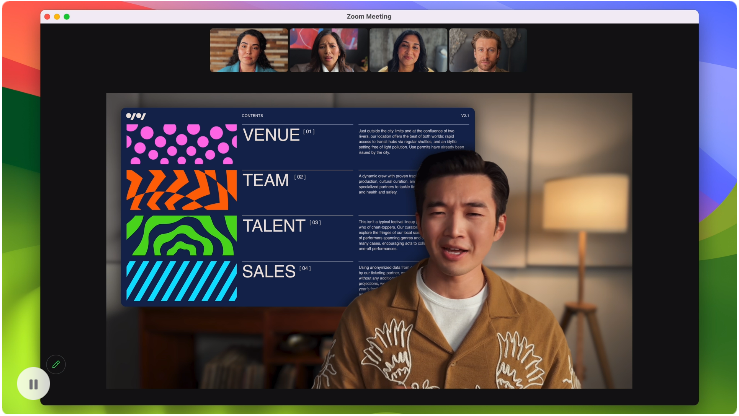Screen dimensions: 739x416
Task: Click the orange chevron pattern tile
Action: 181,190
